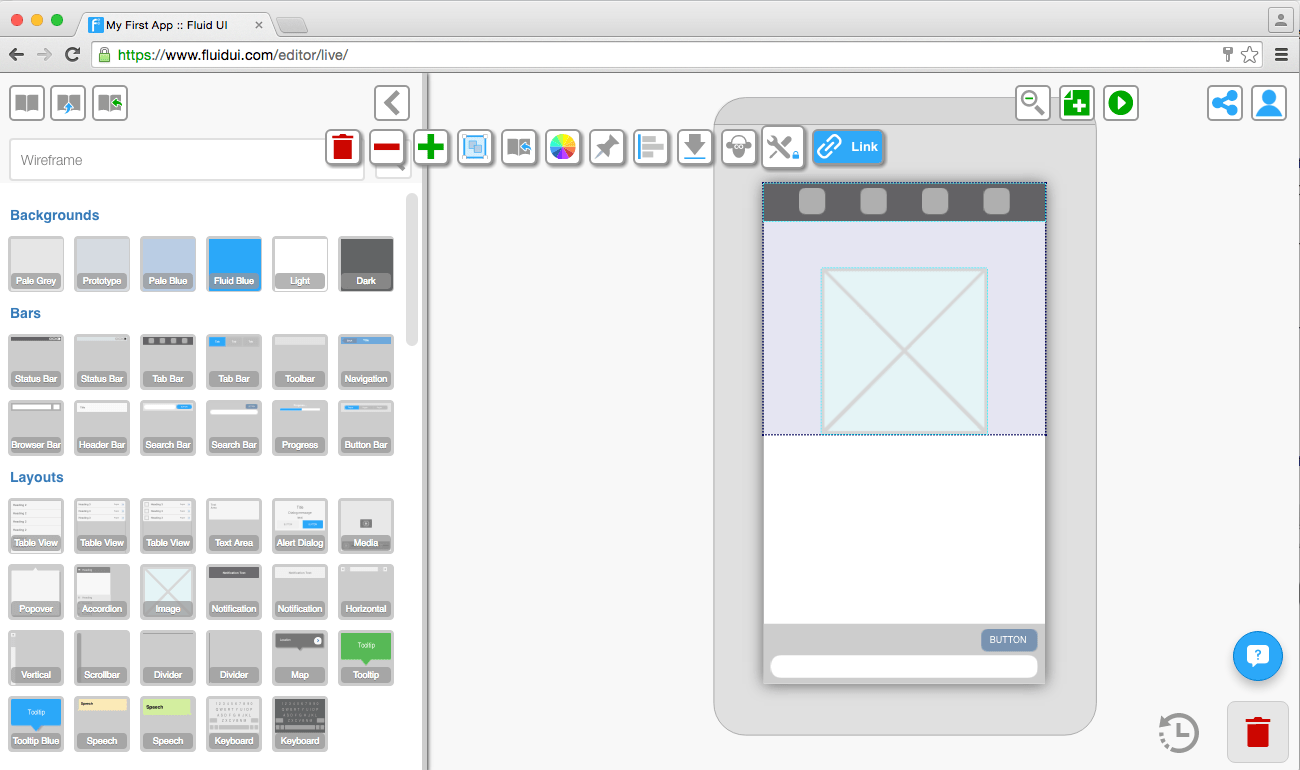
Task: Click the BUTTON widget on the canvas
Action: click(1008, 640)
